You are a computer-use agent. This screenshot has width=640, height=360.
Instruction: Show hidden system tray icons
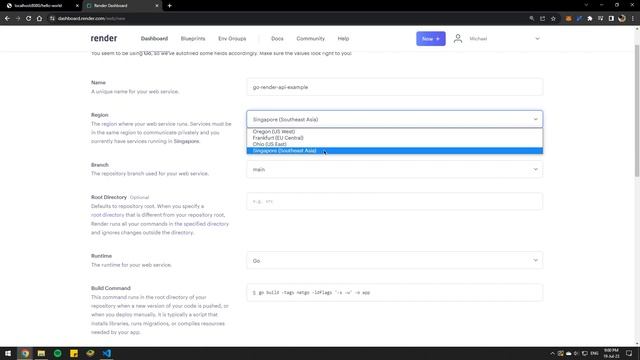[x=552, y=353]
